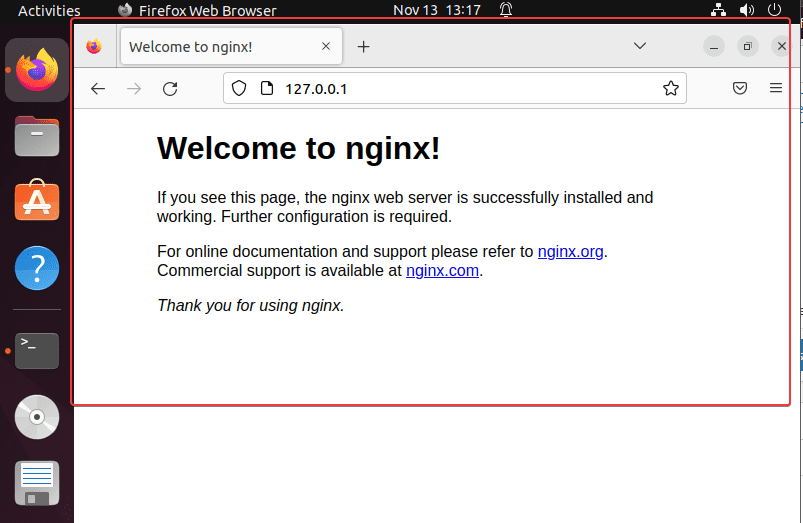Open the power system menu icon
This screenshot has width=803, height=523.
[x=774, y=10]
